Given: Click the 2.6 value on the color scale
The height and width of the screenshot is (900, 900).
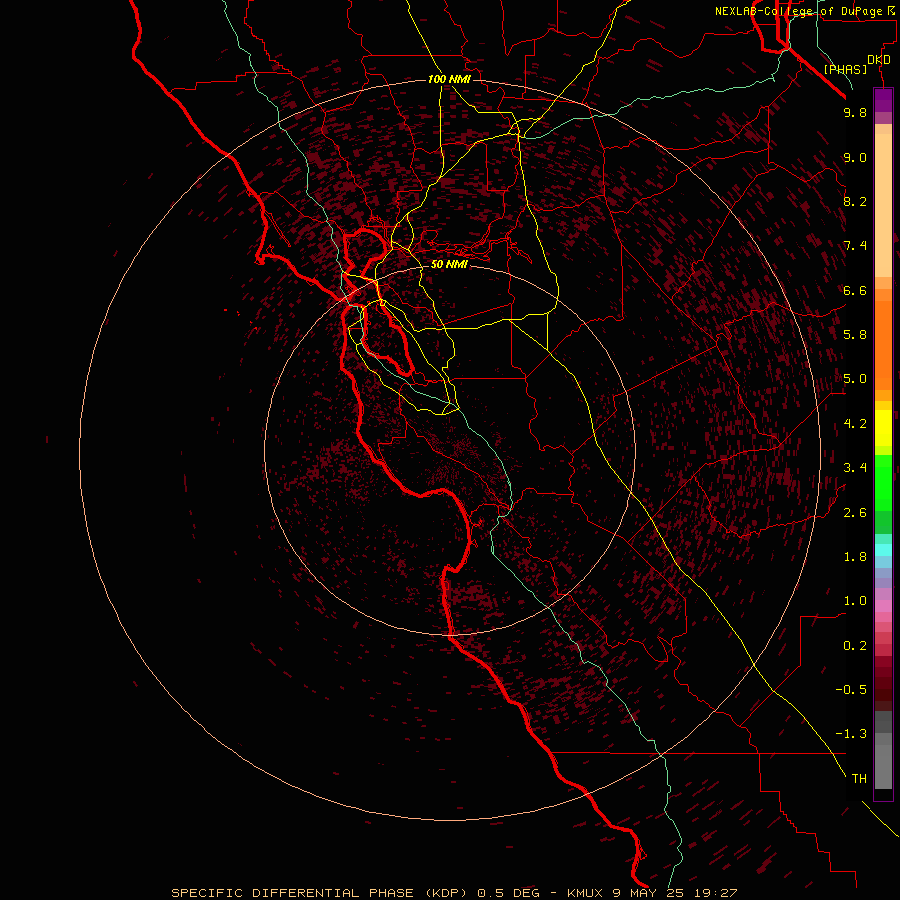Looking at the screenshot, I should (x=855, y=513).
